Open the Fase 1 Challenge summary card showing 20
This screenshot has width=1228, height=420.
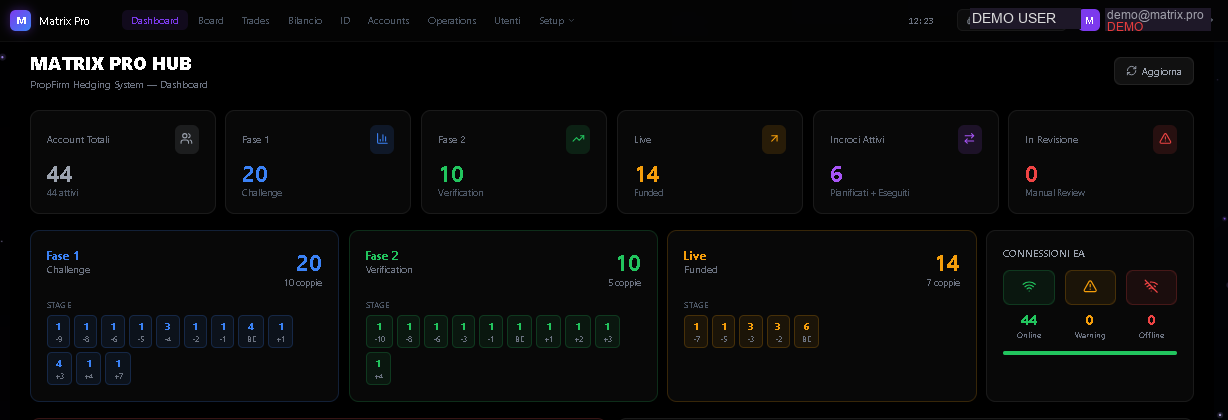(318, 162)
